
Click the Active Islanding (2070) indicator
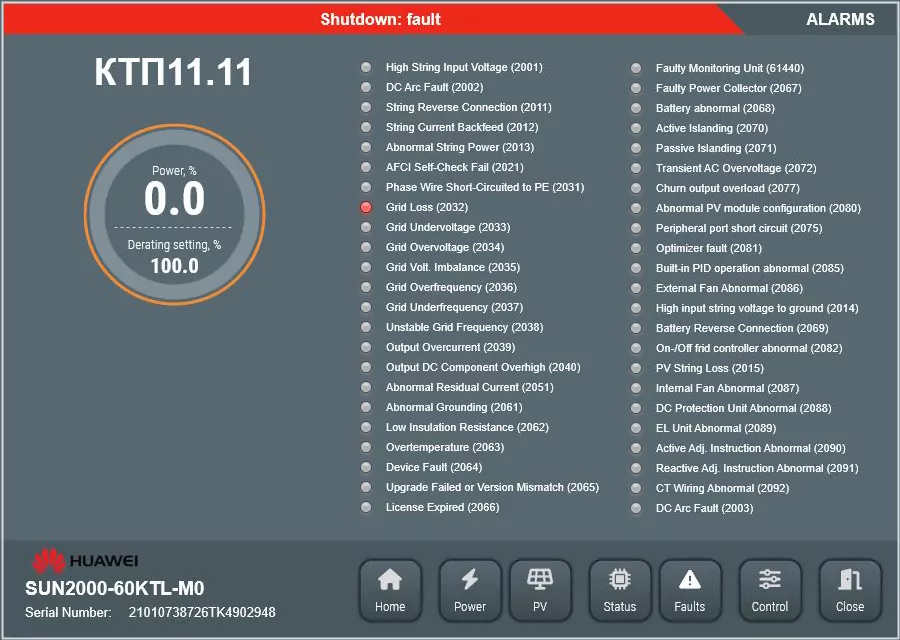[x=636, y=128]
